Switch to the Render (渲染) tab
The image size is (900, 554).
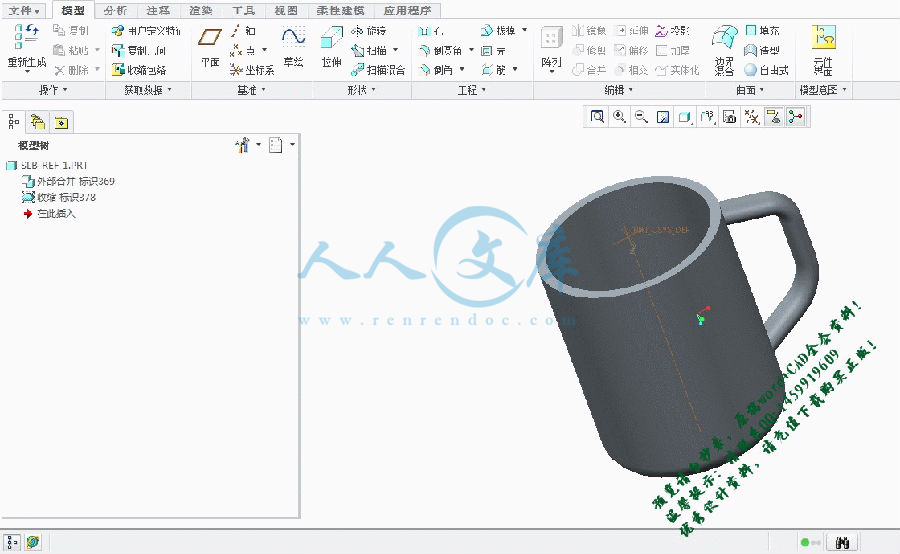(x=200, y=10)
